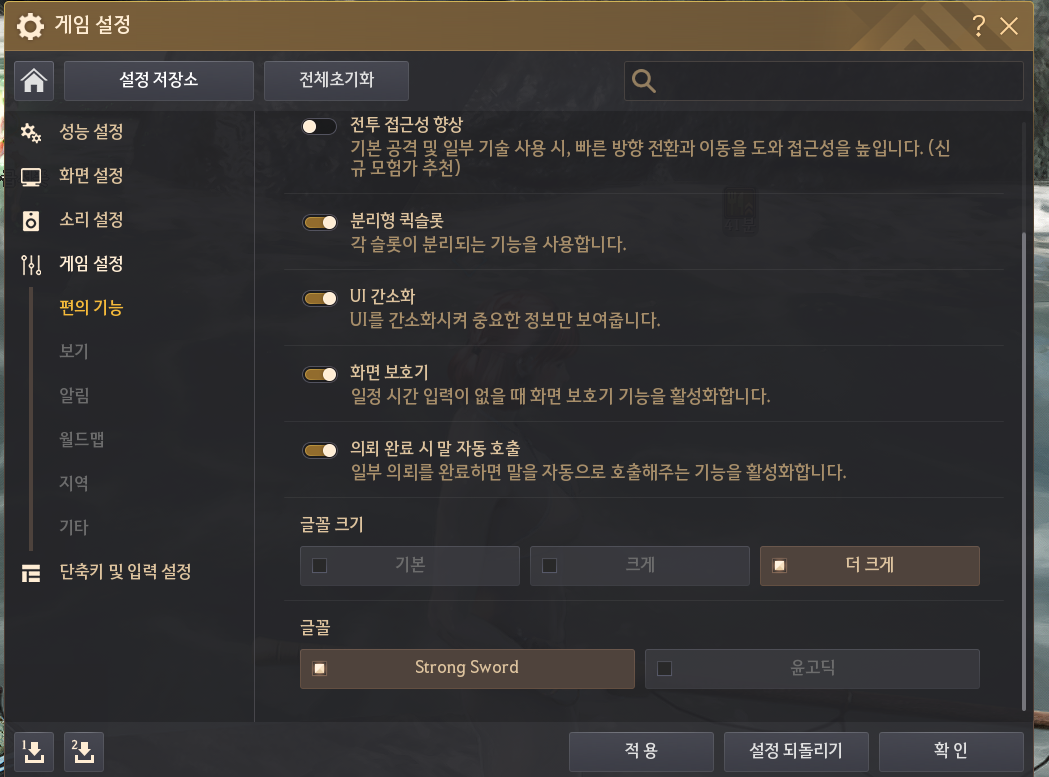Switch to the 월드맵 settings section
The image size is (1049, 777).
pyautogui.click(x=80, y=438)
